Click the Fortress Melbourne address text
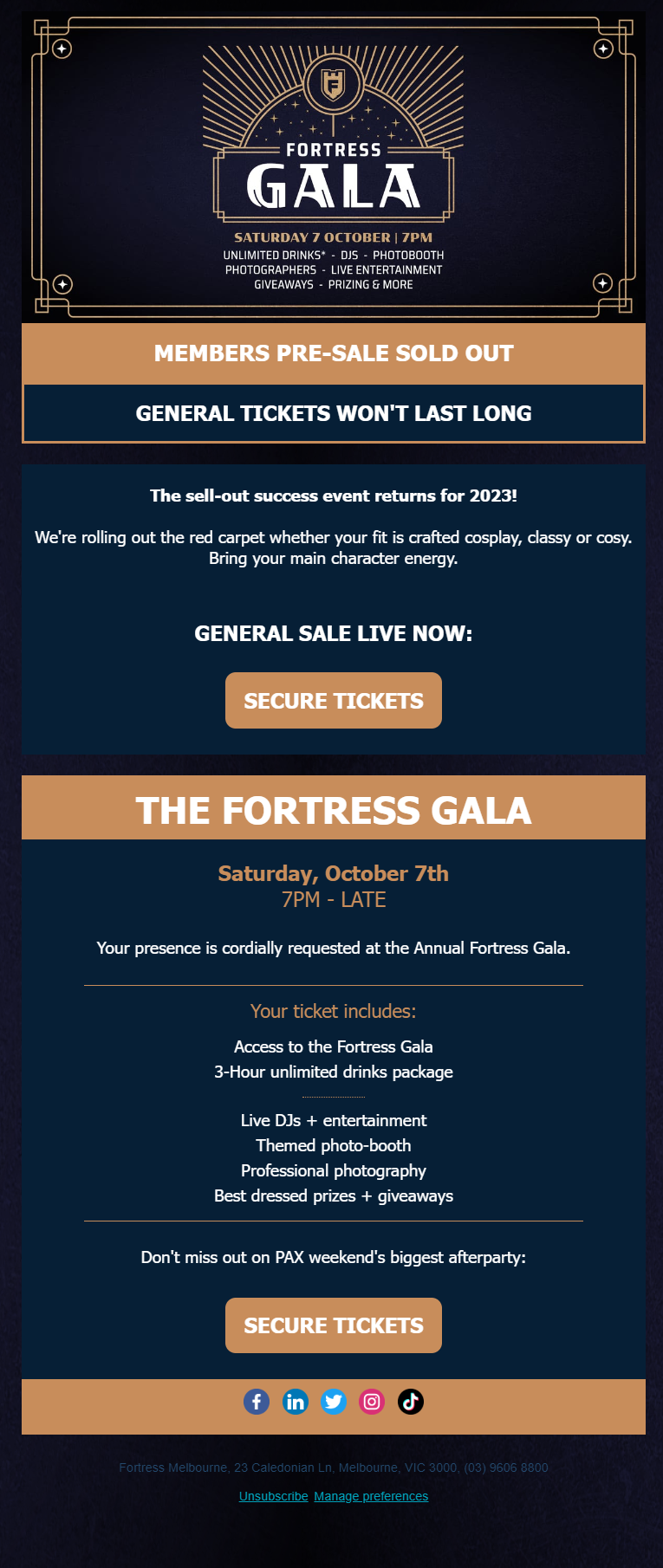This screenshot has height=1568, width=663. 334,1468
